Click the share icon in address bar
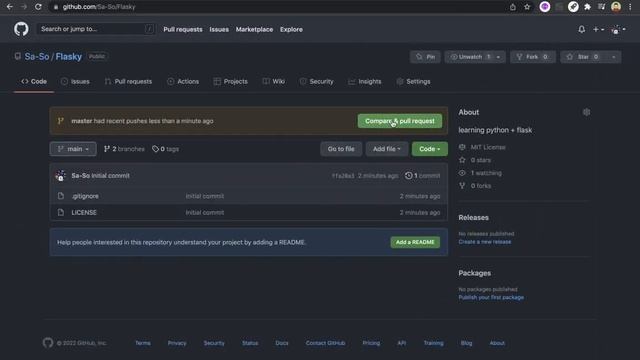This screenshot has height=360, width=640. (513, 7)
